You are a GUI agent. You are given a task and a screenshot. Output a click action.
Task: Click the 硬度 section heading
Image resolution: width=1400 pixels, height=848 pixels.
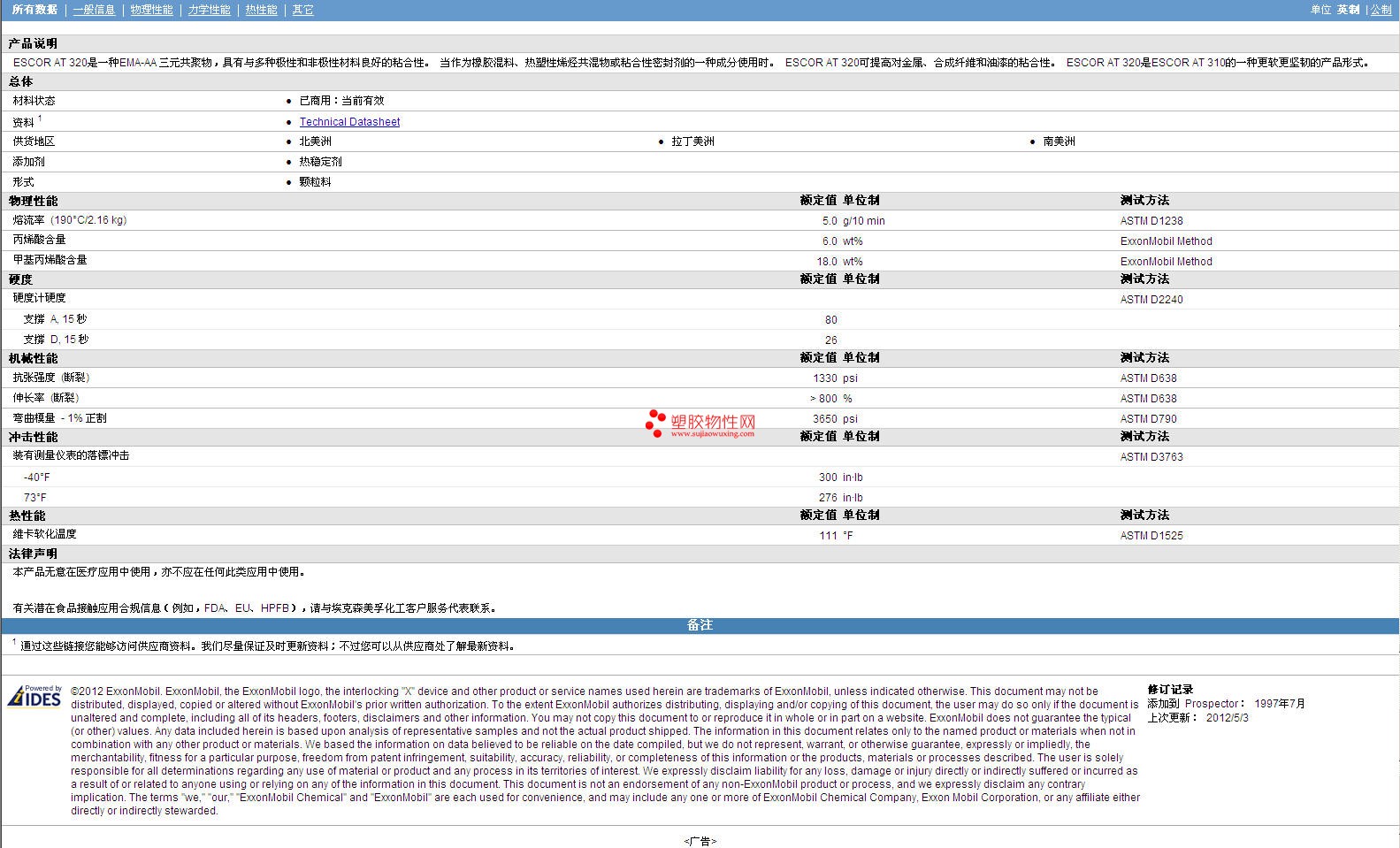20,279
